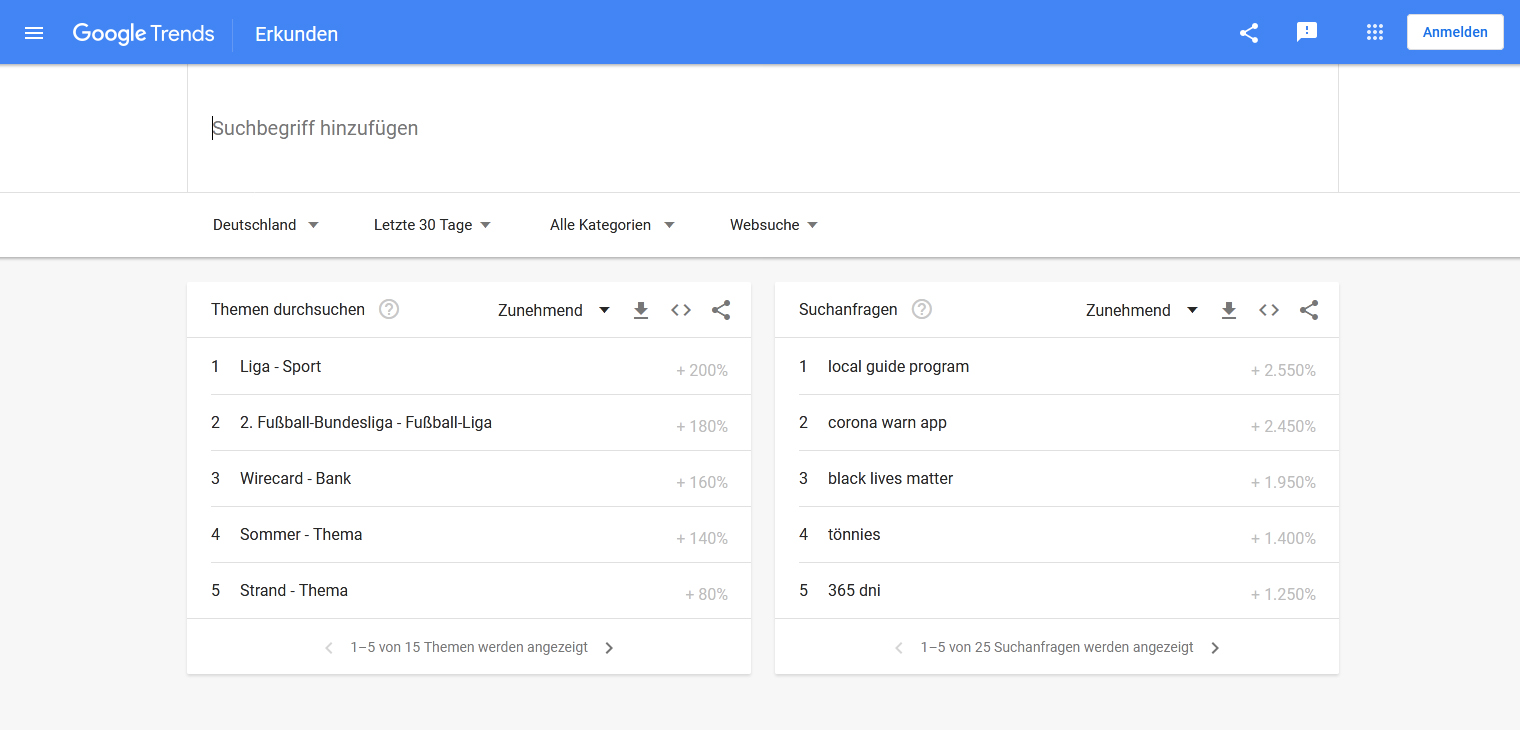Click the 1–5 von 15 Themen text
1520x730 pixels.
tap(469, 648)
